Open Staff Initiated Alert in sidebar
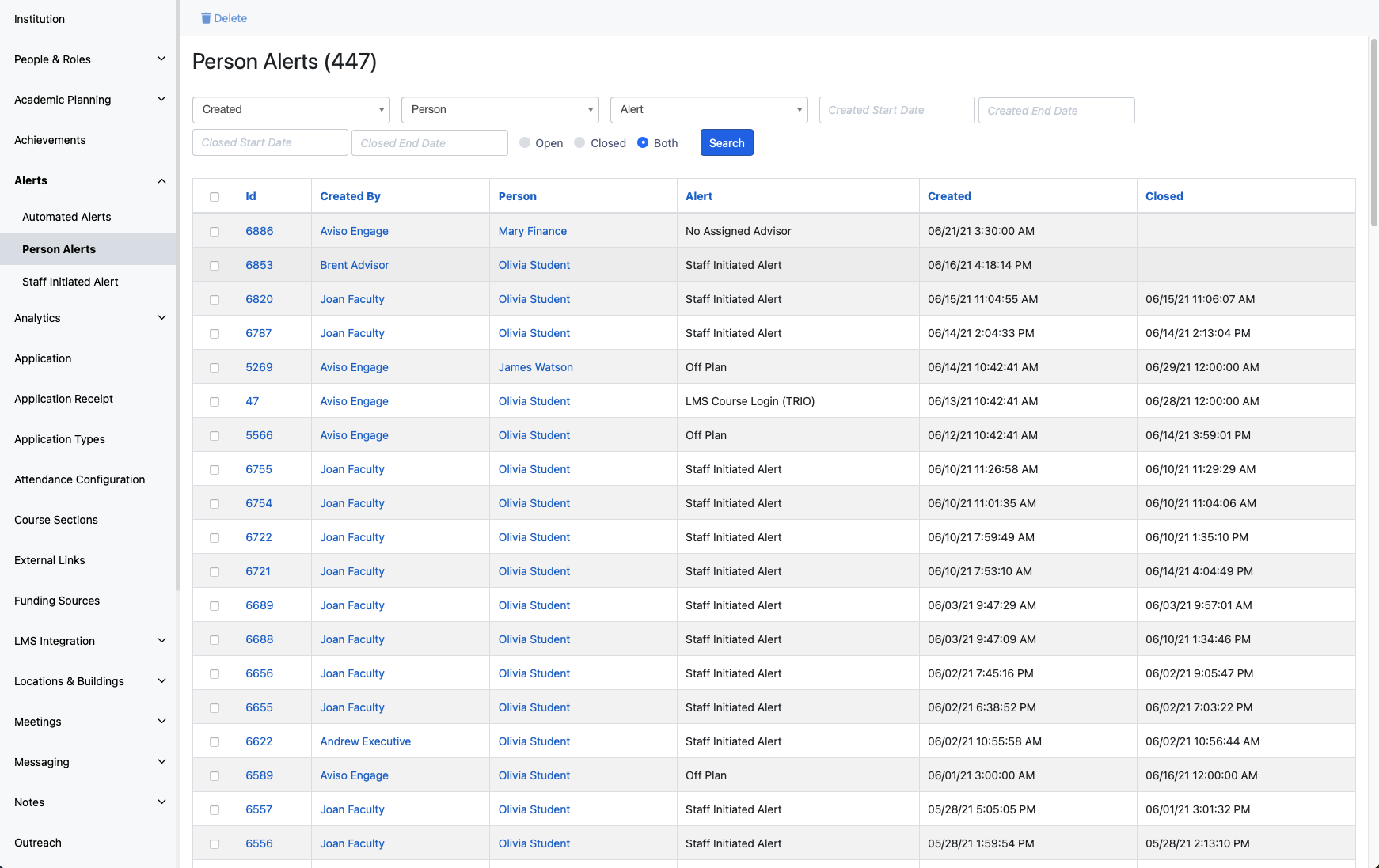1379x868 pixels. point(70,282)
